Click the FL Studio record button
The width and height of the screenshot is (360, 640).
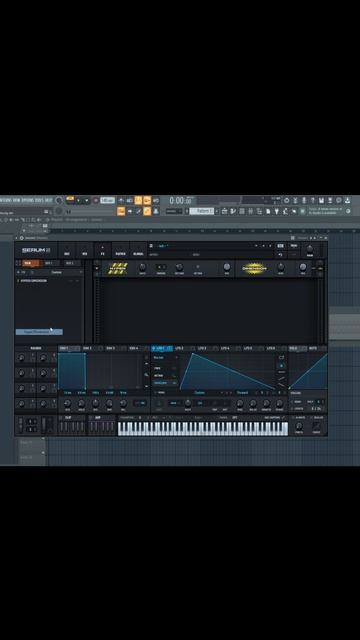click(96, 200)
